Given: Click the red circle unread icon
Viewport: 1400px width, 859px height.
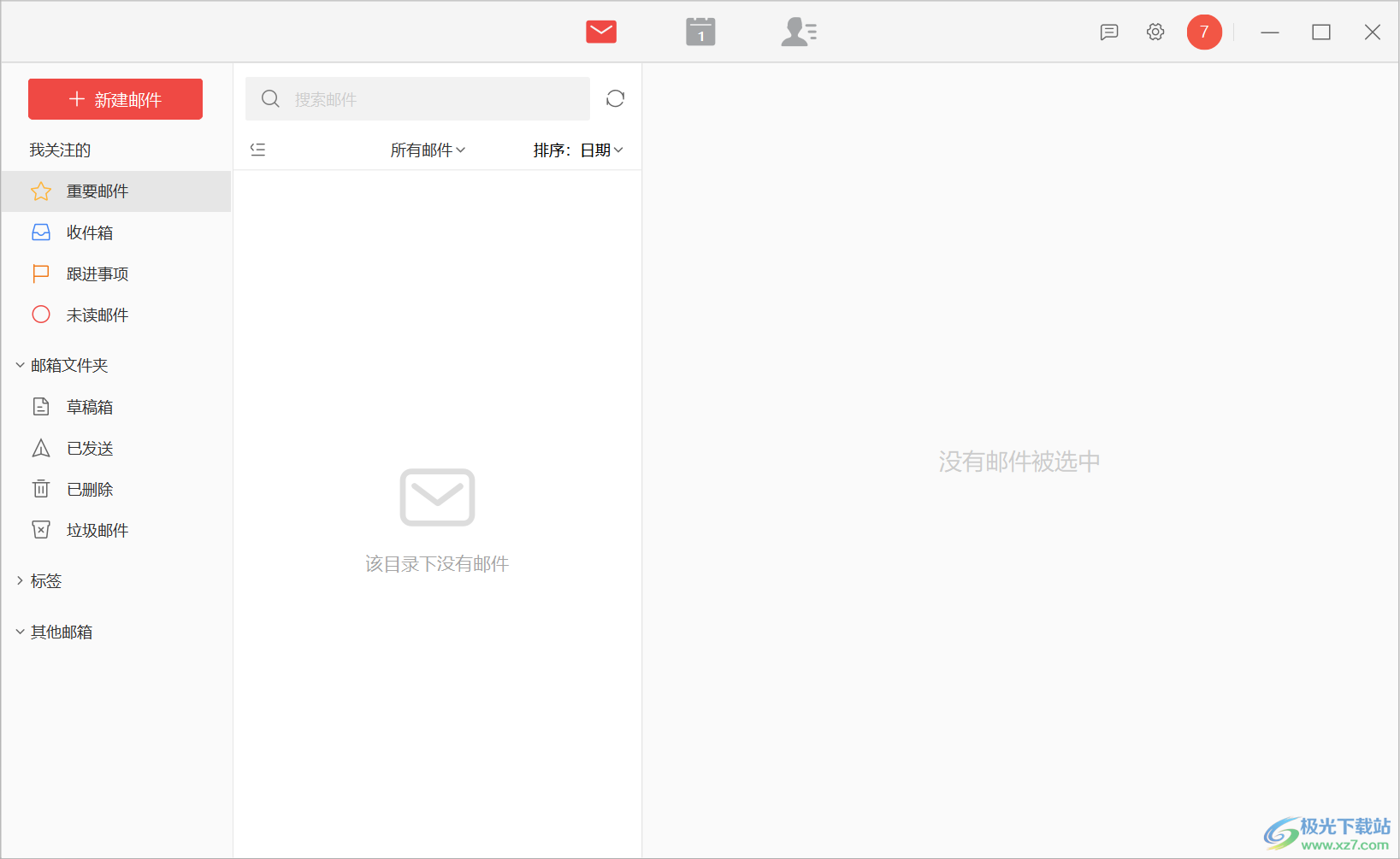Looking at the screenshot, I should (x=41, y=315).
